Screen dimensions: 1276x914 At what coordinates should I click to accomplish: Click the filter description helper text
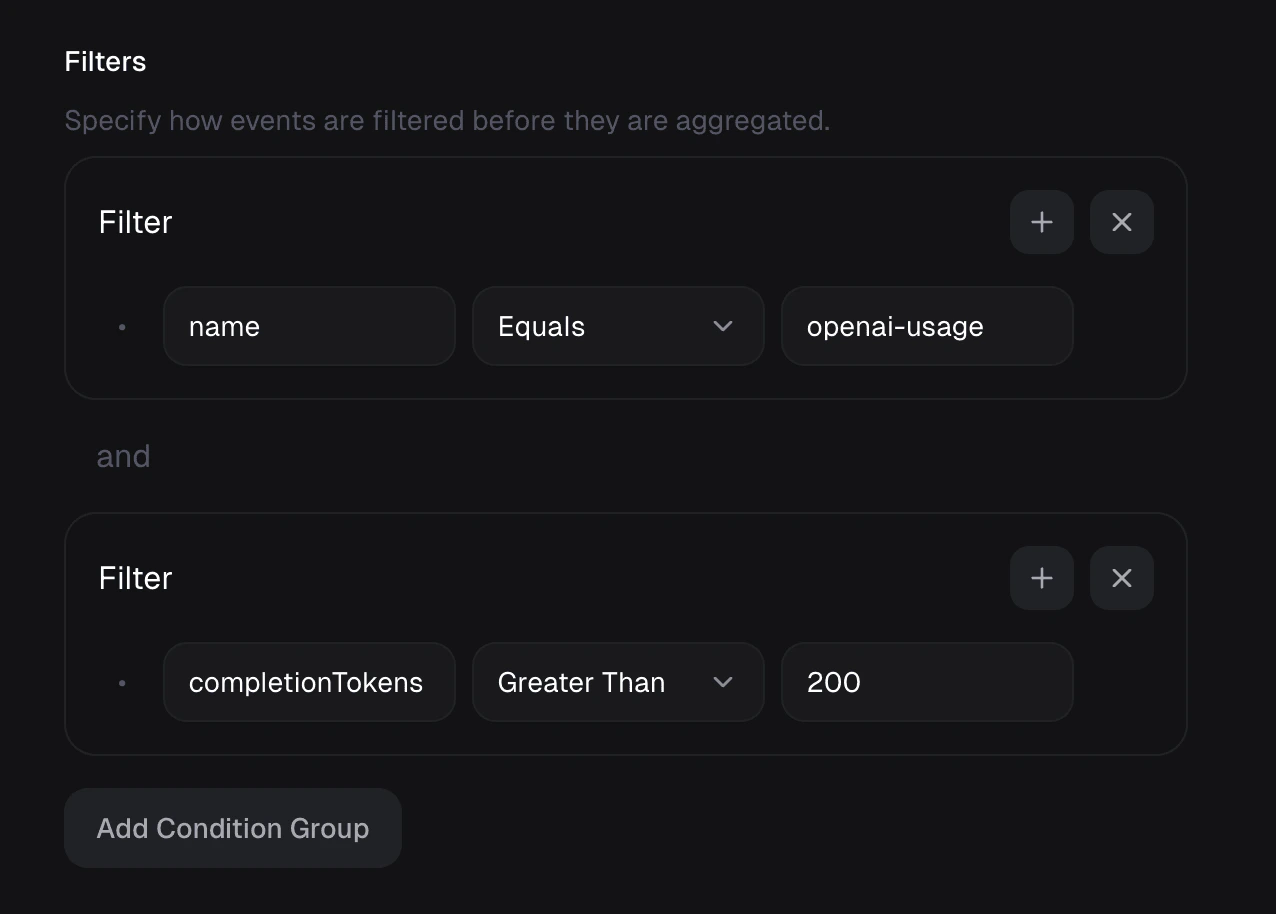coord(447,121)
